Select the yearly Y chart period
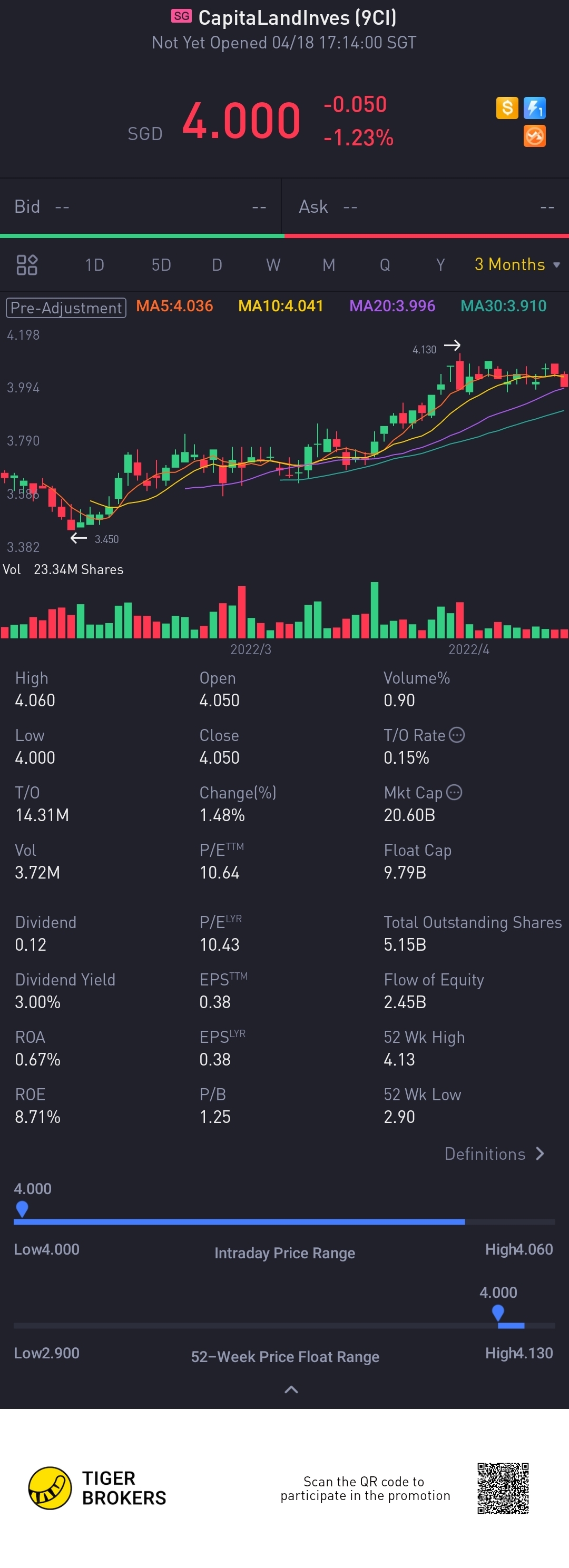This screenshot has width=569, height=1568. (x=440, y=265)
